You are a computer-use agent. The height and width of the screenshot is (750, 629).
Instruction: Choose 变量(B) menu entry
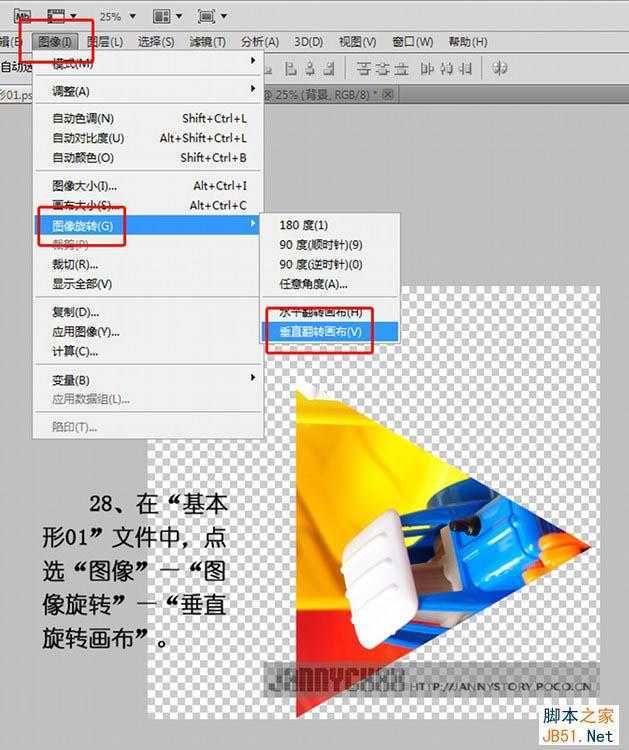(148, 380)
